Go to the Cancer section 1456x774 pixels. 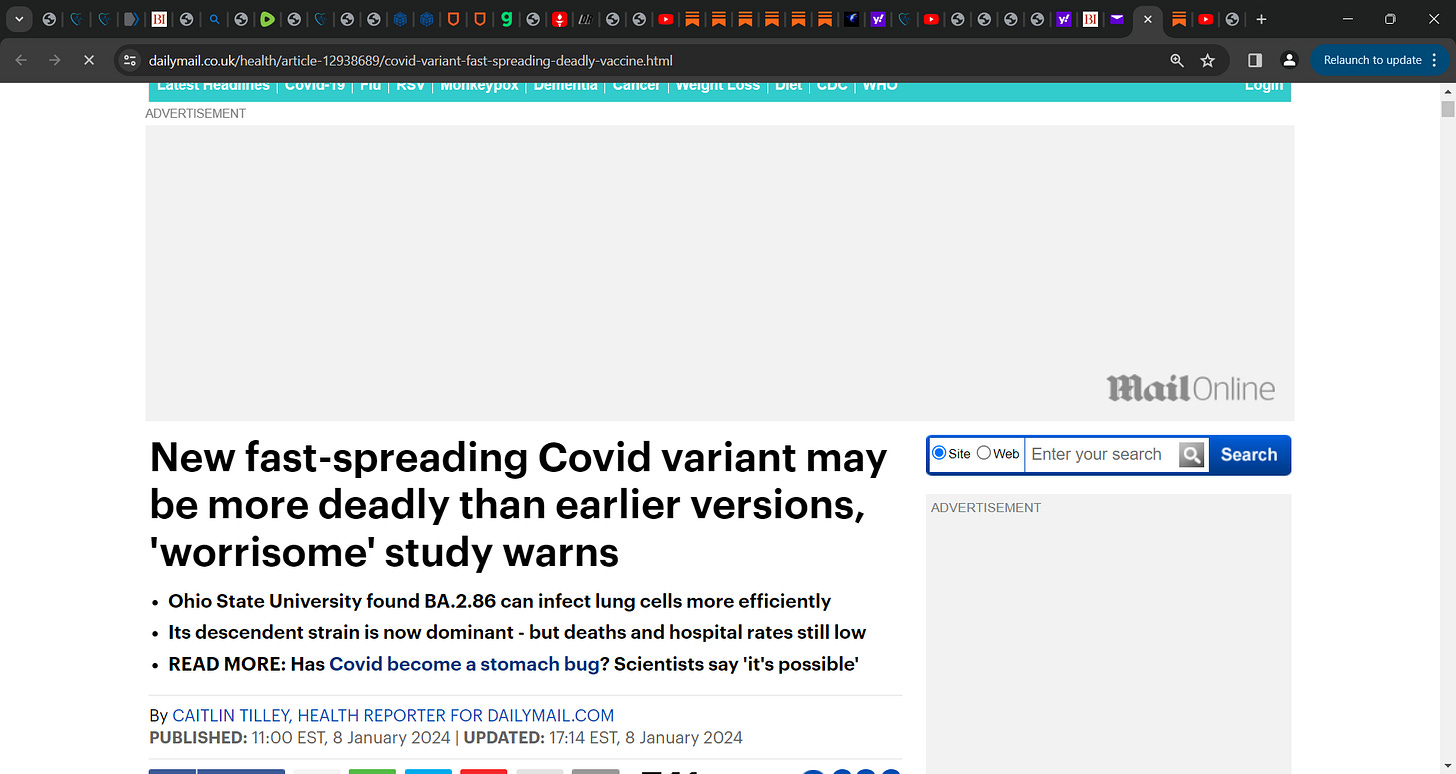[x=636, y=86]
